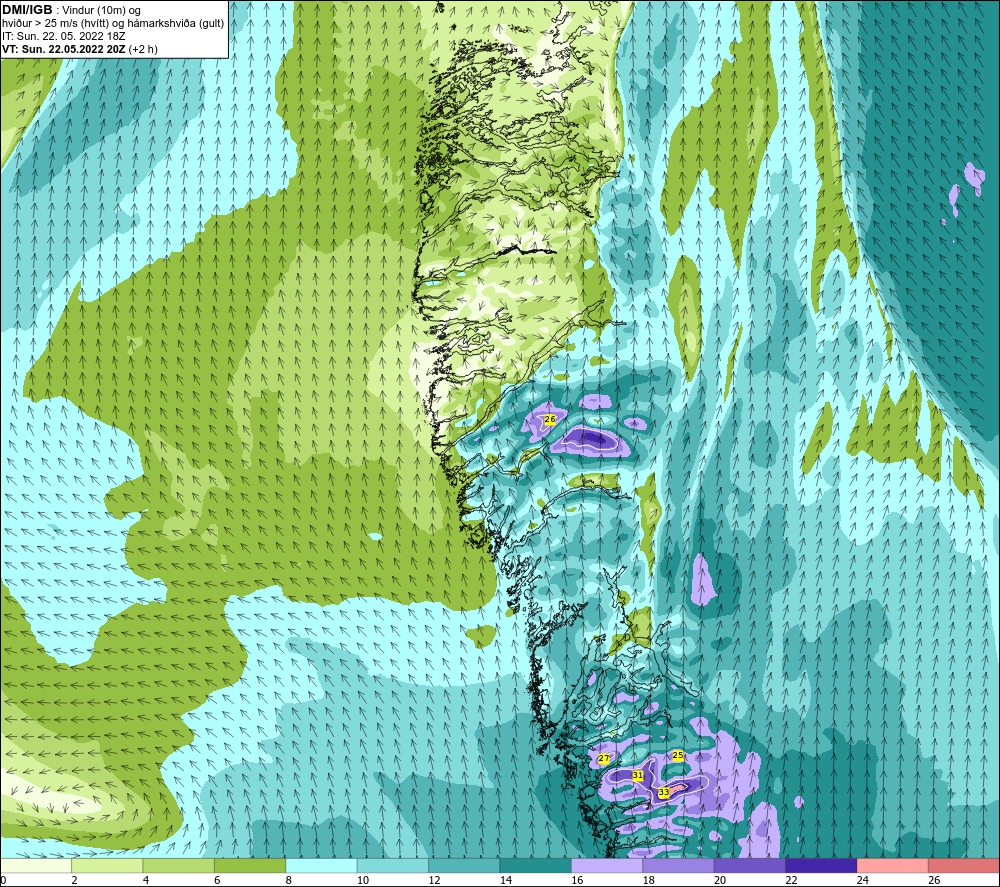1000x887 pixels.
Task: Click the yellow gust label 27
Action: pyautogui.click(x=604, y=759)
